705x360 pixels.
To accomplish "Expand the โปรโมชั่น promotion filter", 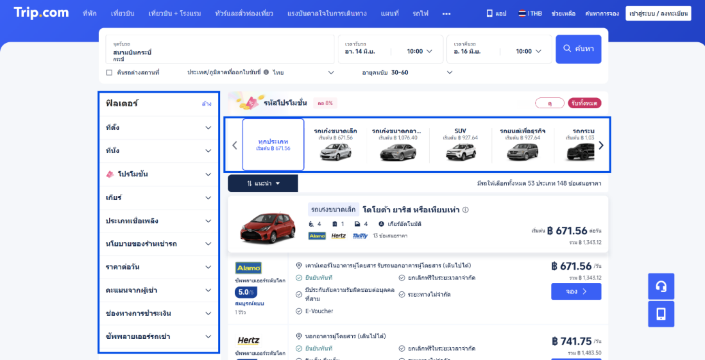I will (x=158, y=174).
